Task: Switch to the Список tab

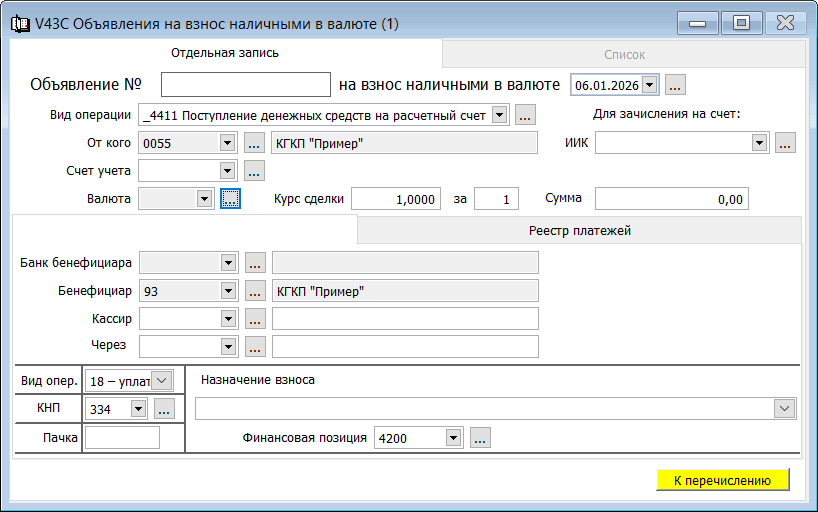Action: 624,55
